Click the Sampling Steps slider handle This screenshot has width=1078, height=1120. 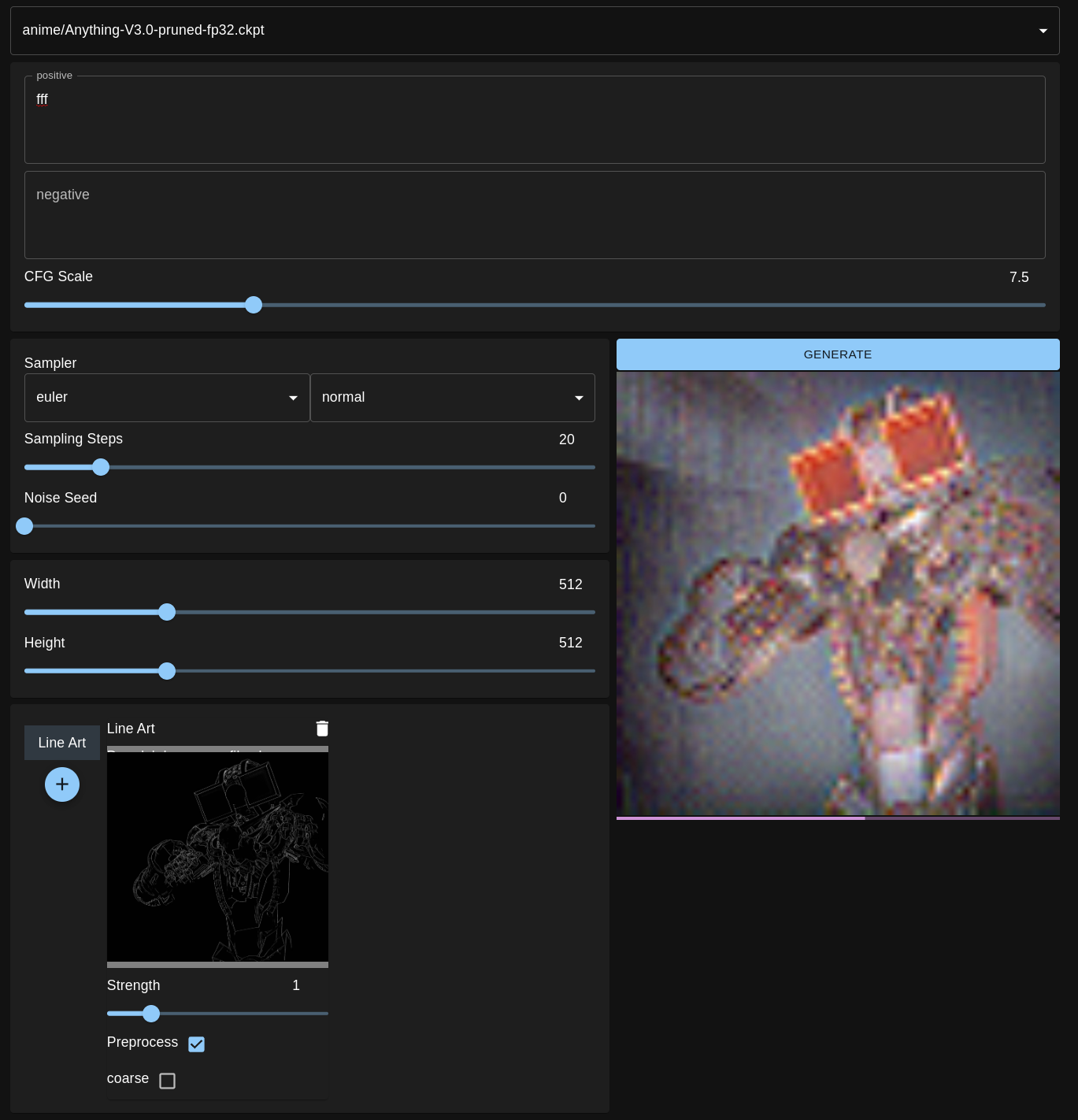101,467
